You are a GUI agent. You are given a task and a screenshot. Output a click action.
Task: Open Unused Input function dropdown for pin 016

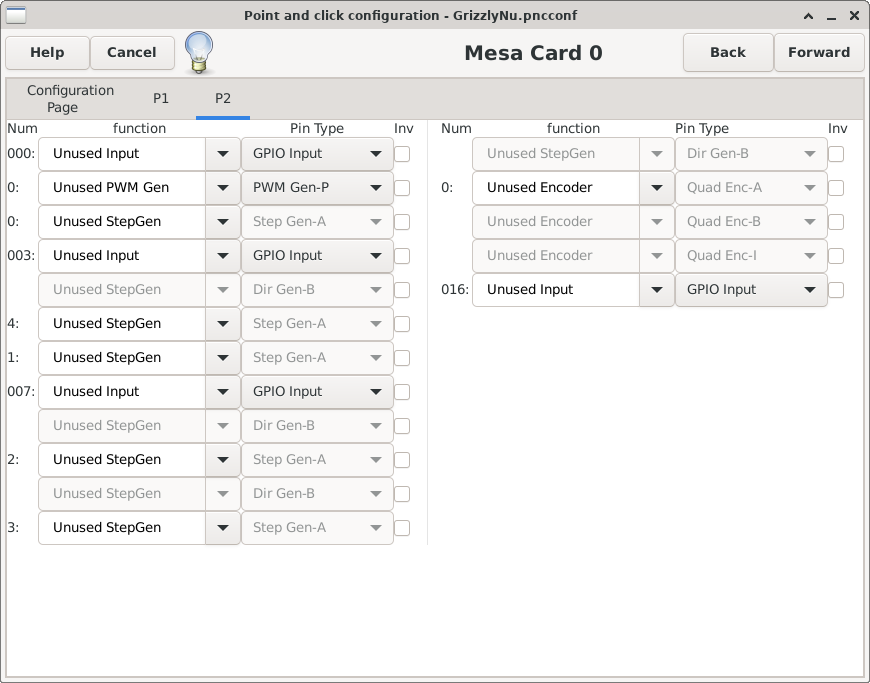pyautogui.click(x=657, y=290)
